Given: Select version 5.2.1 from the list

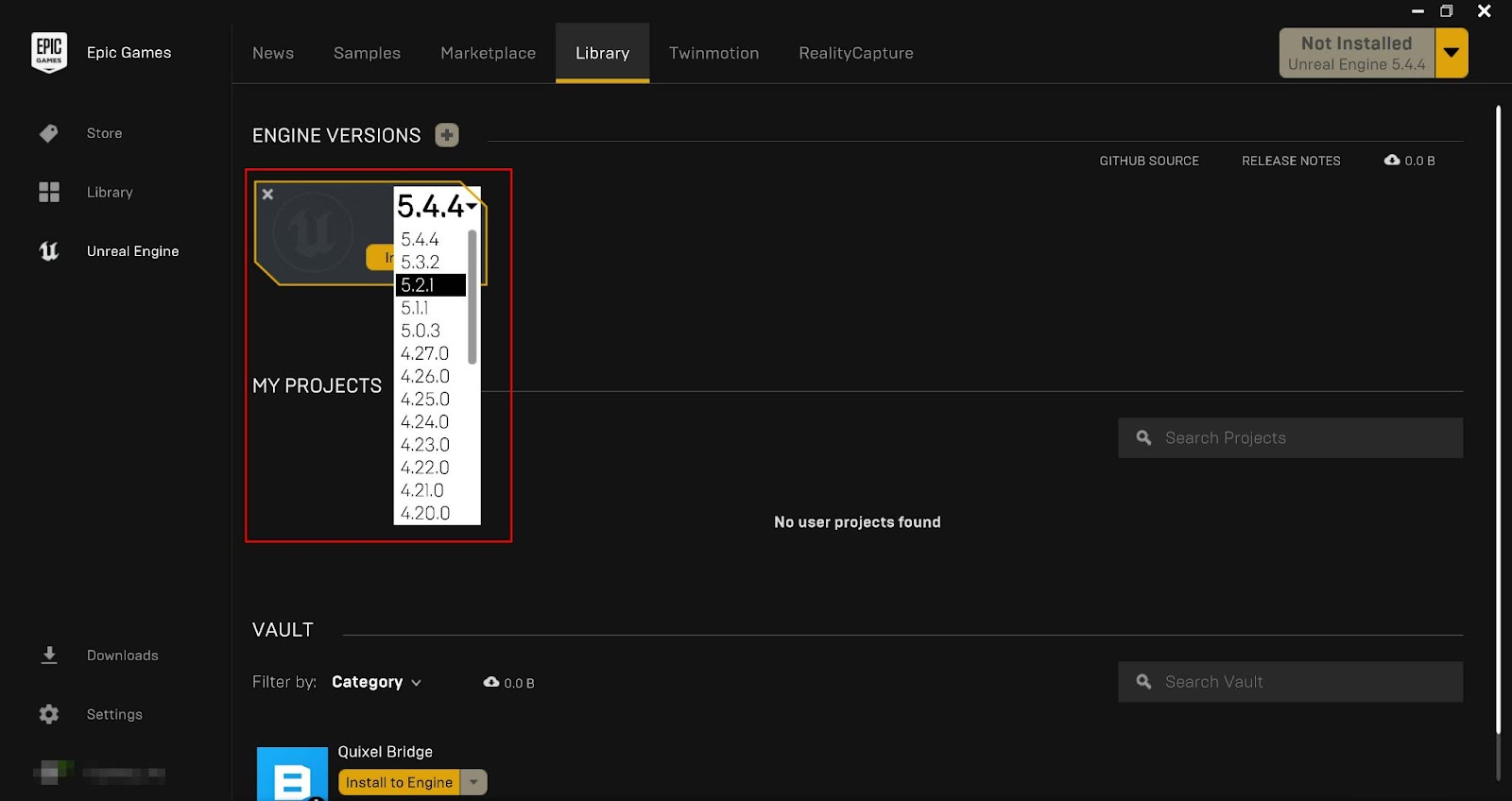Looking at the screenshot, I should click(x=431, y=285).
